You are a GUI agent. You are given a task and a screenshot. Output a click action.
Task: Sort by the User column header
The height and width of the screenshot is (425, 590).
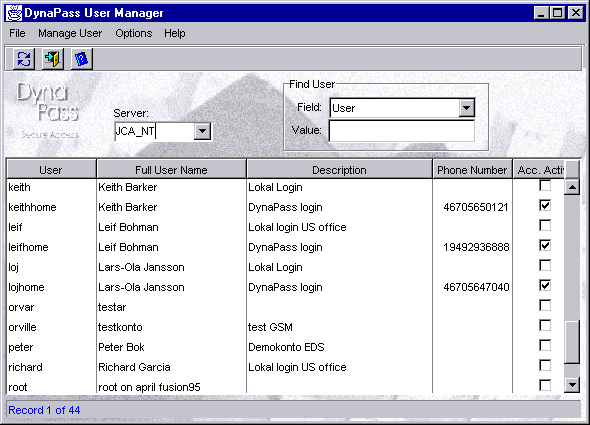coord(51,170)
